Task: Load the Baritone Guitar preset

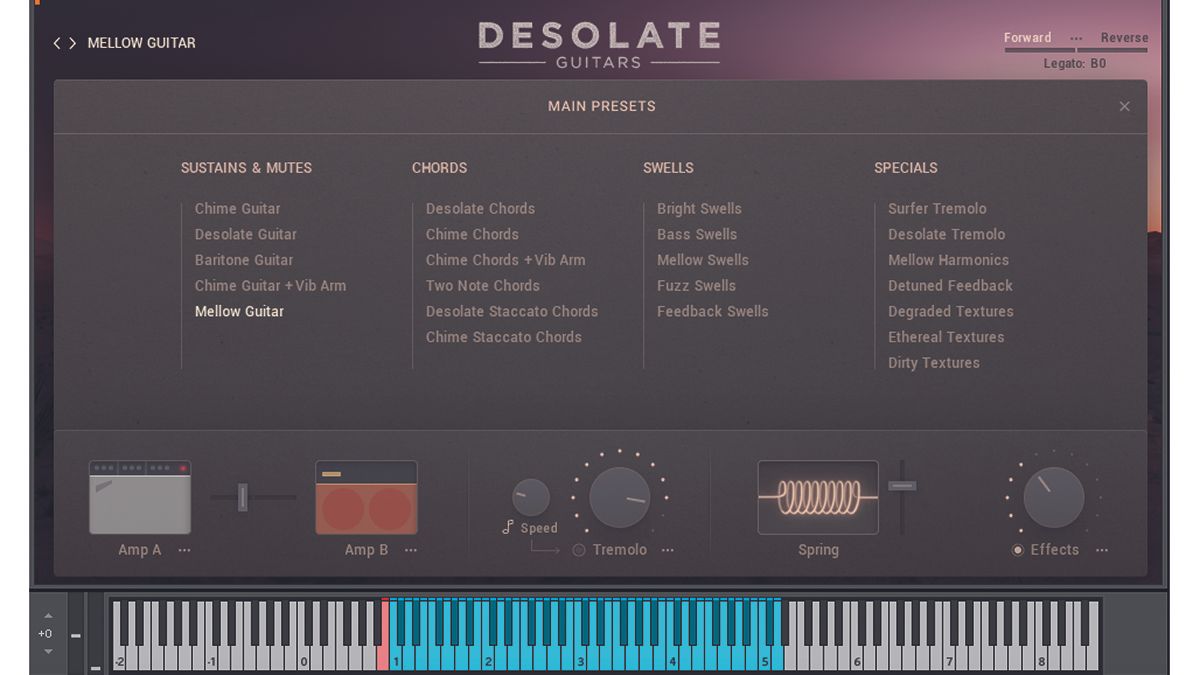Action: click(242, 259)
